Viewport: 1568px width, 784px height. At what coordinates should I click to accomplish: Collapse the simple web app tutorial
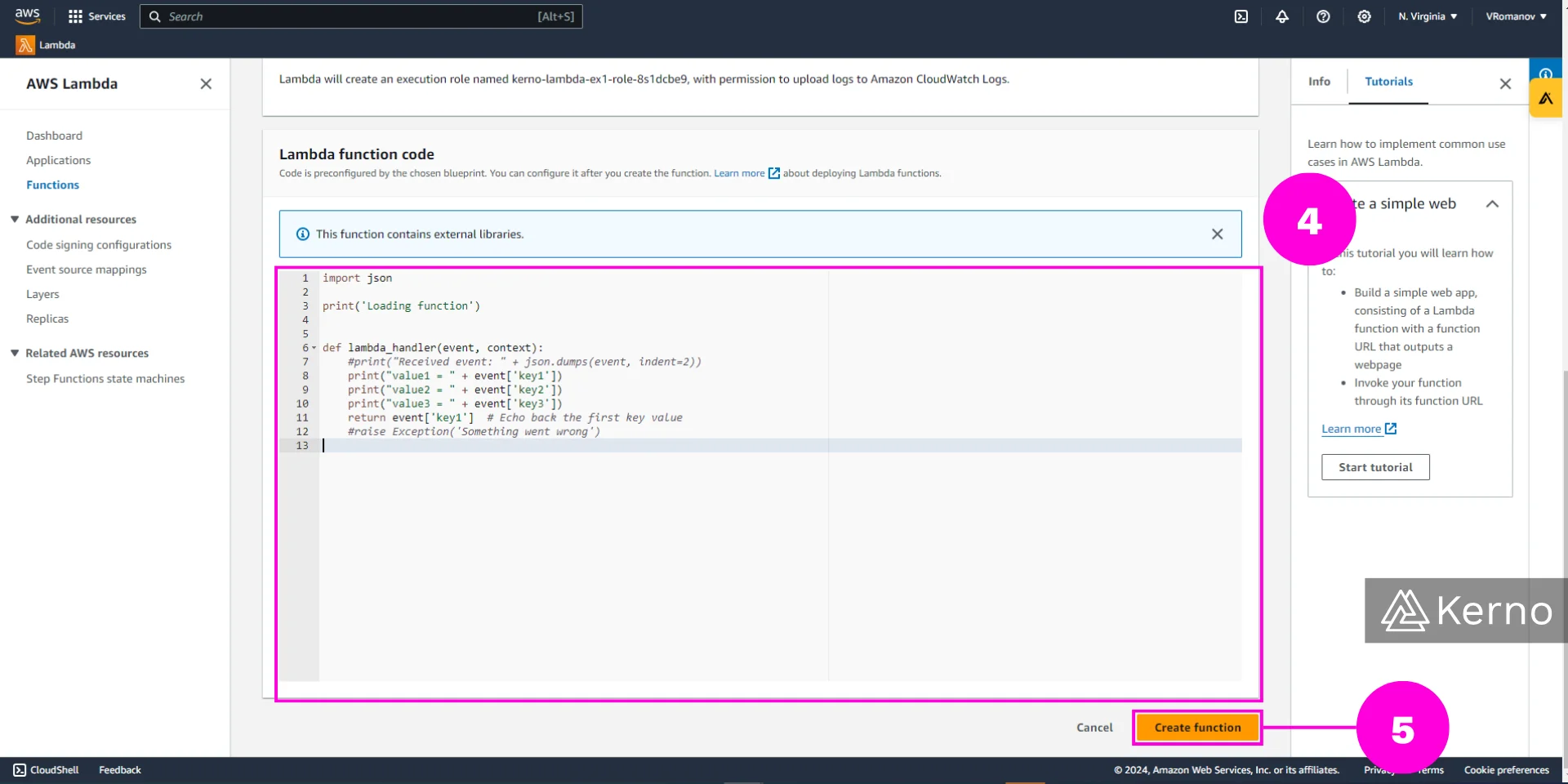coord(1492,203)
